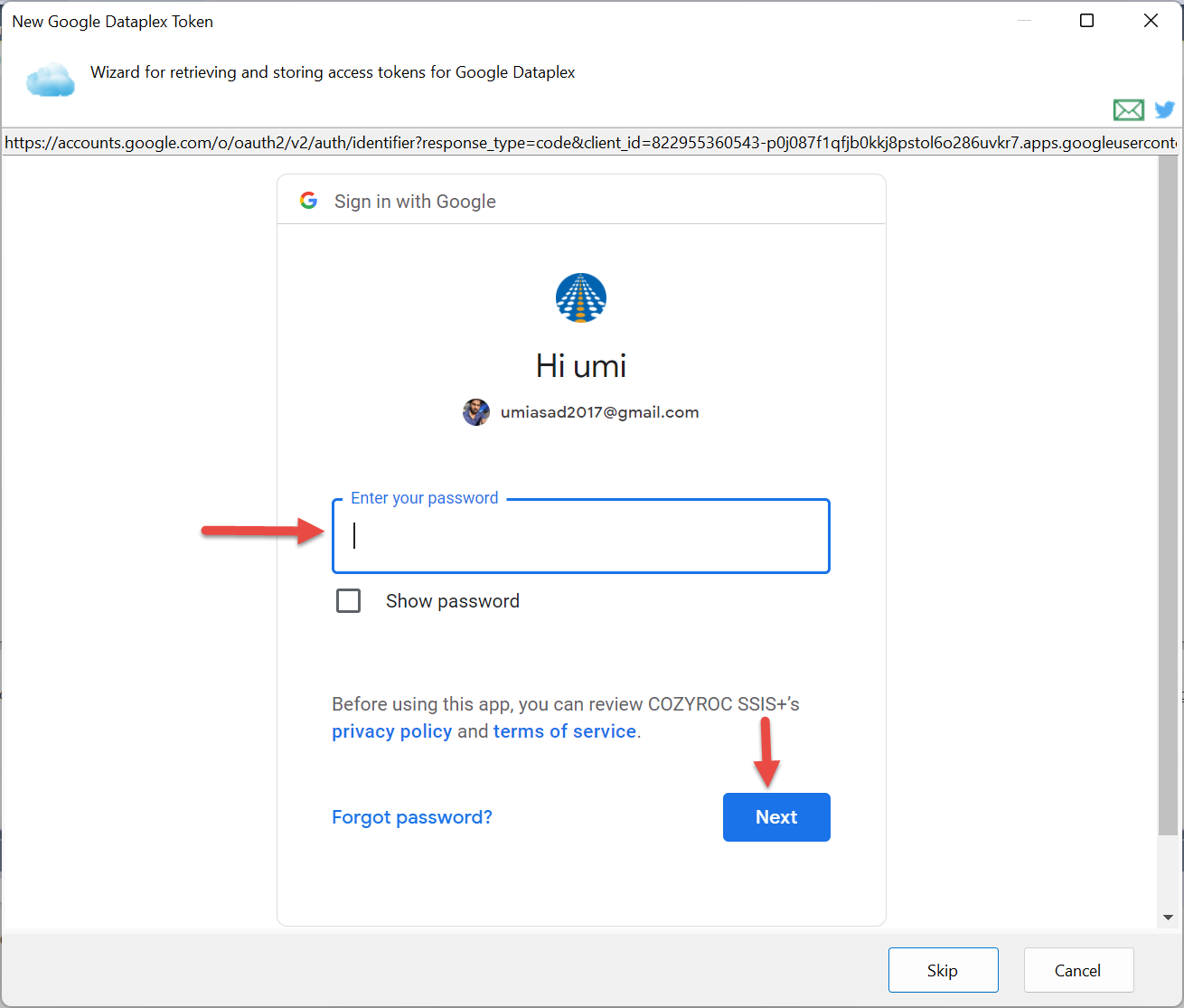The image size is (1184, 1008).
Task: Open the terms of service link
Action: pyautogui.click(x=565, y=731)
